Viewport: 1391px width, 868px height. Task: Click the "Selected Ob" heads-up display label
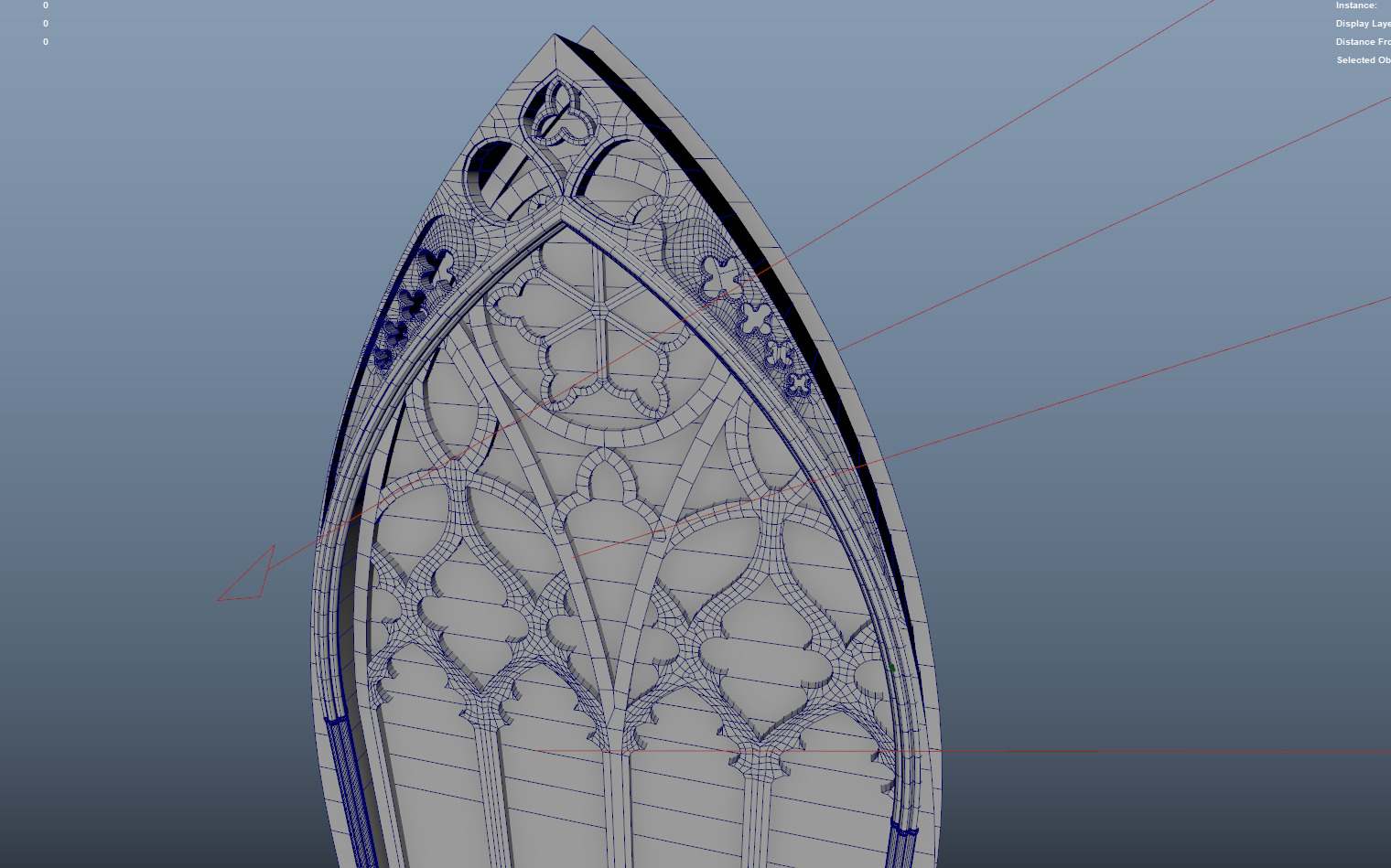pos(1364,60)
